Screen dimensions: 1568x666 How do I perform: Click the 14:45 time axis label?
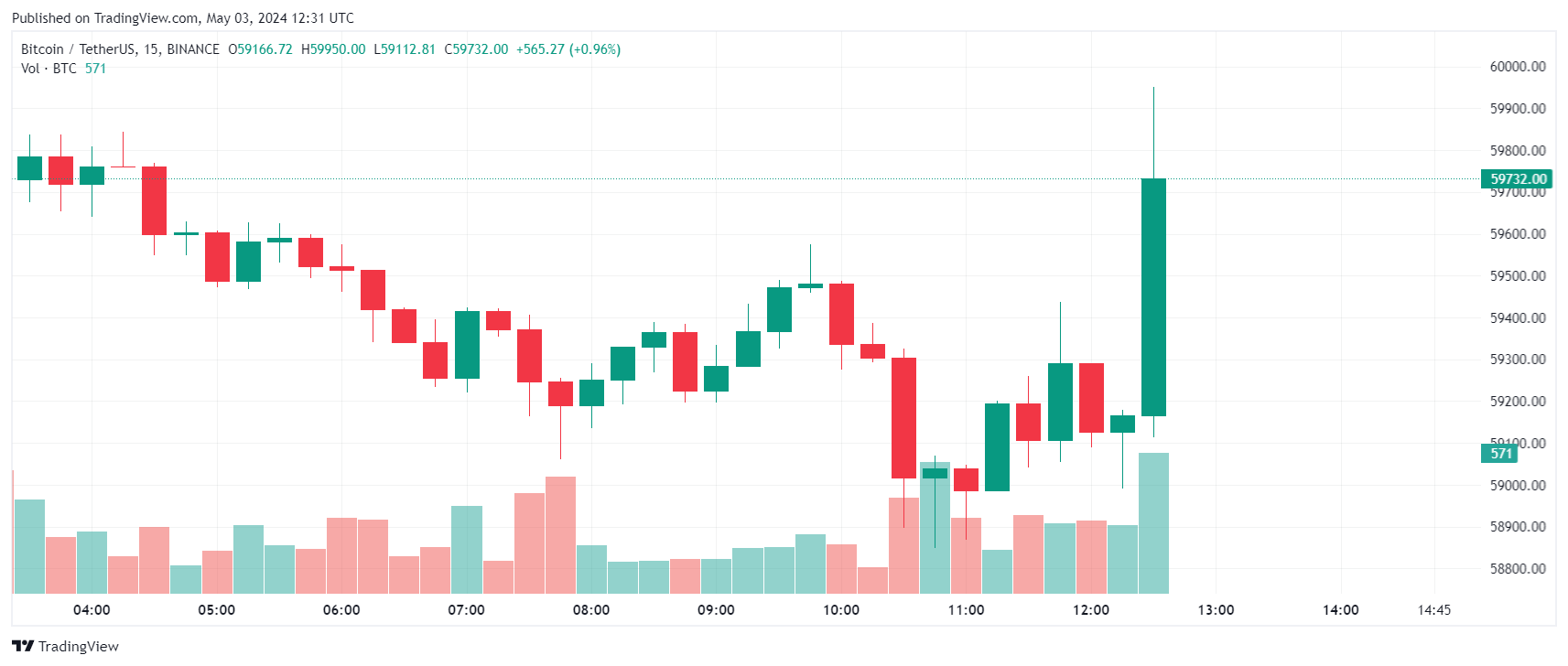pos(1433,610)
